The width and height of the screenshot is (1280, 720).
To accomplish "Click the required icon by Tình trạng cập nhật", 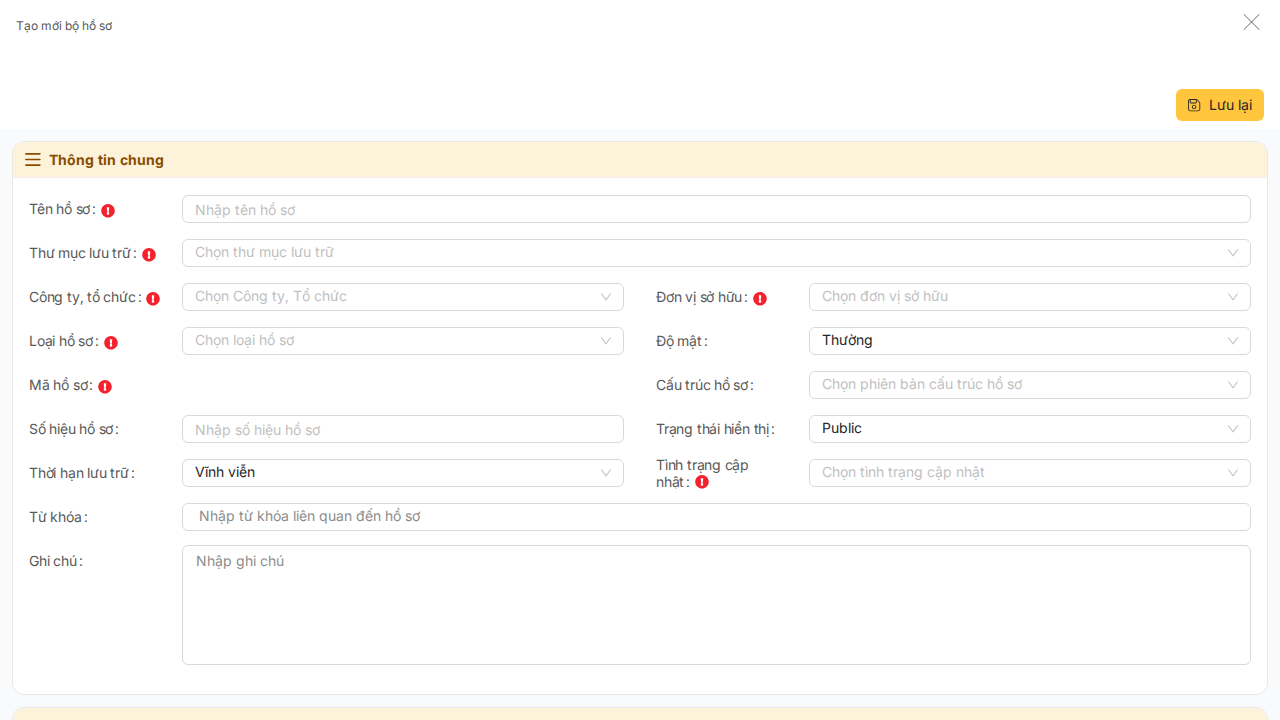I will pos(702,482).
